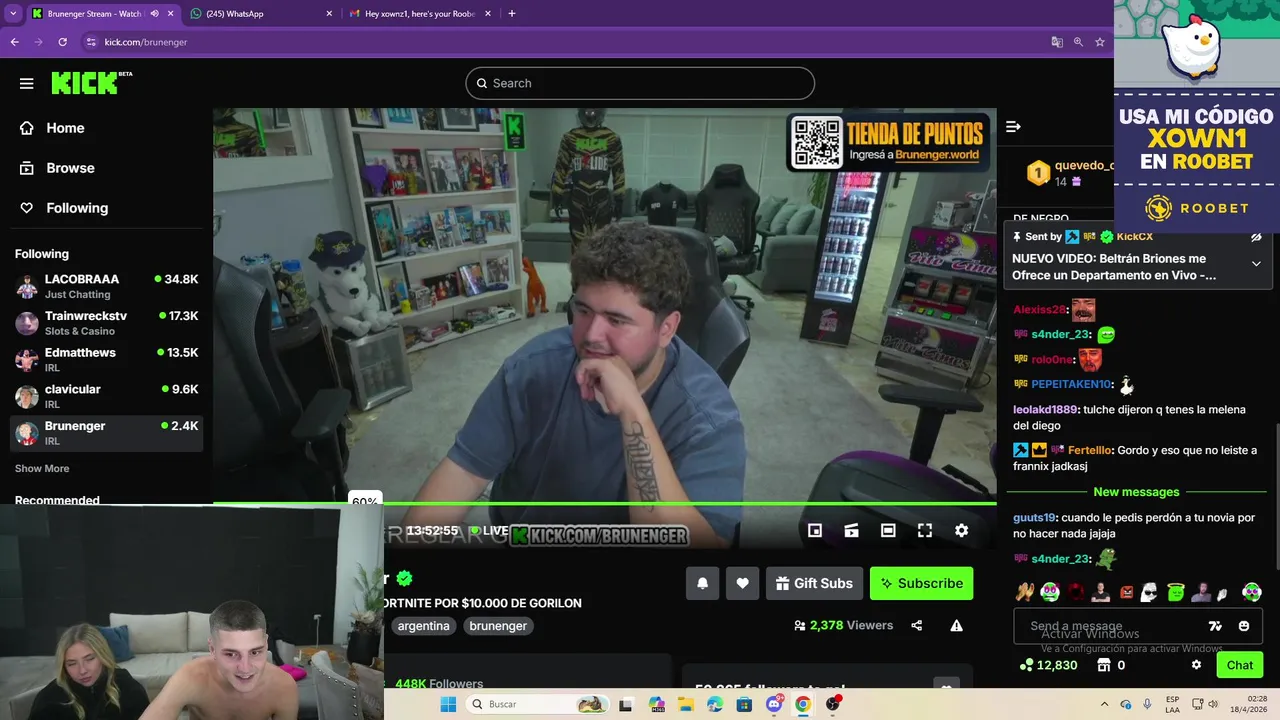Viewport: 1280px width, 720px height.
Task: Translate this page icon
Action: (x=1057, y=42)
